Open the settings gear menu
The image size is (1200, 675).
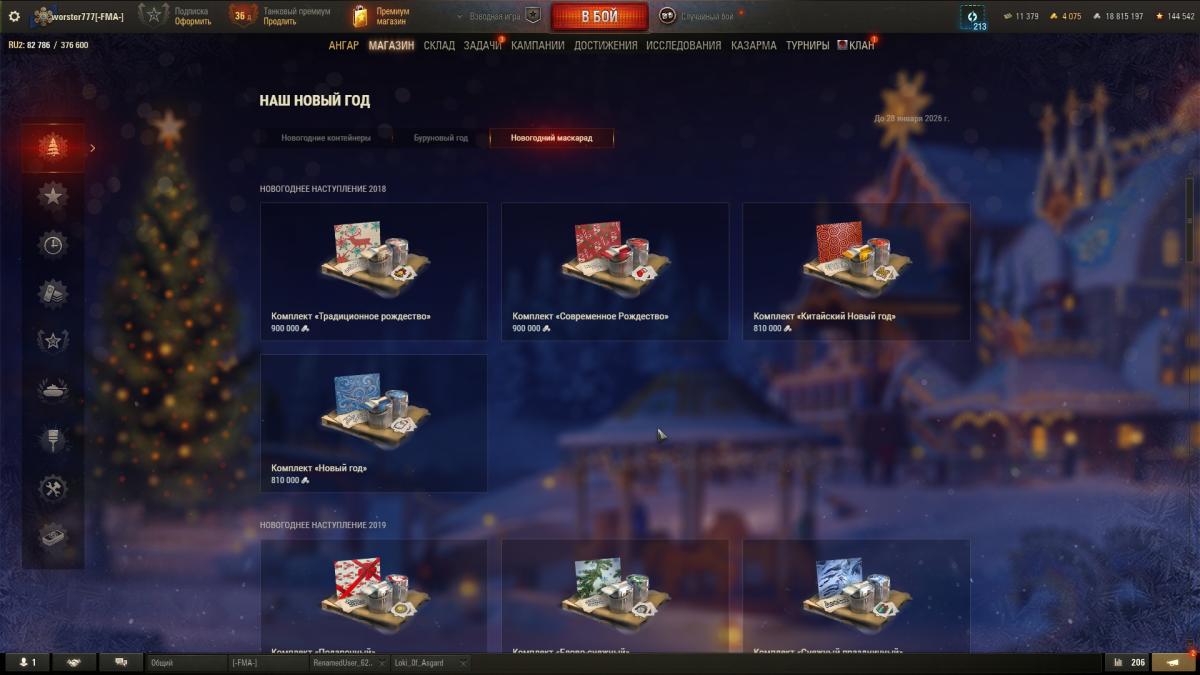pos(14,16)
